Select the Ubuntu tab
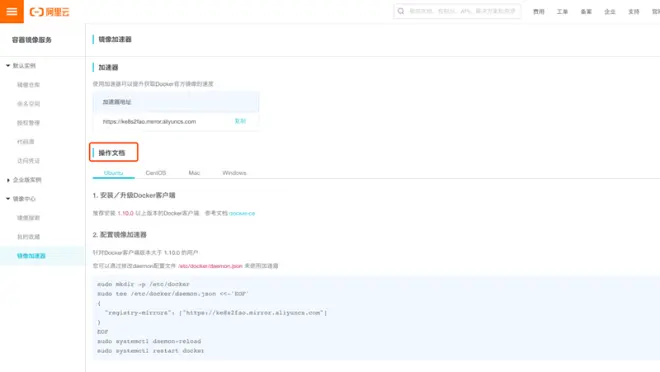The height and width of the screenshot is (372, 660). coord(113,173)
